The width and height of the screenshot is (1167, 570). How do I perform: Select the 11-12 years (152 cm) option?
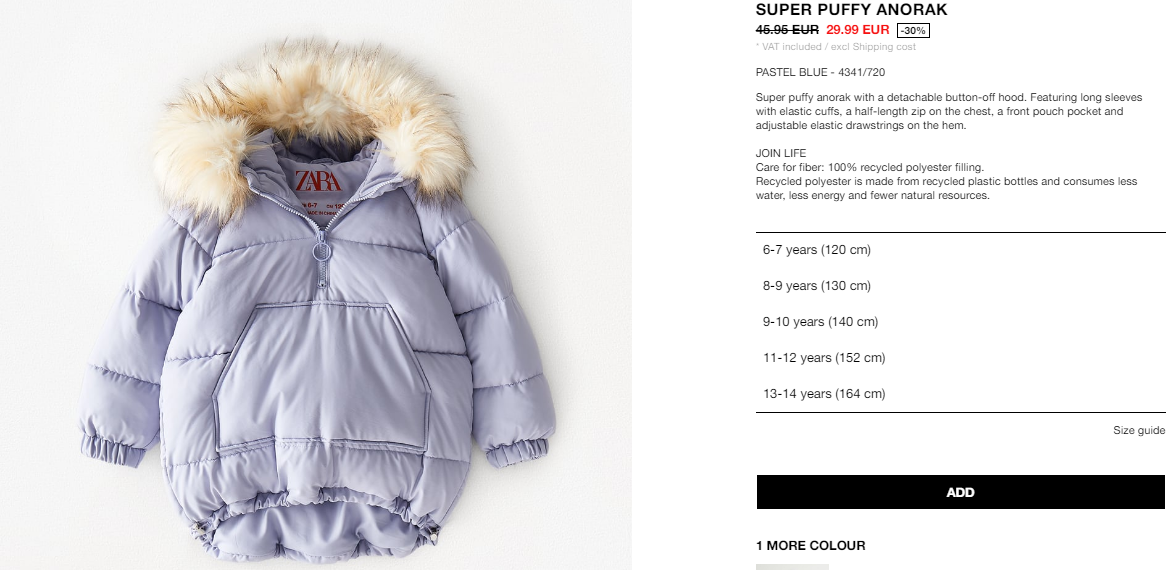click(x=960, y=358)
